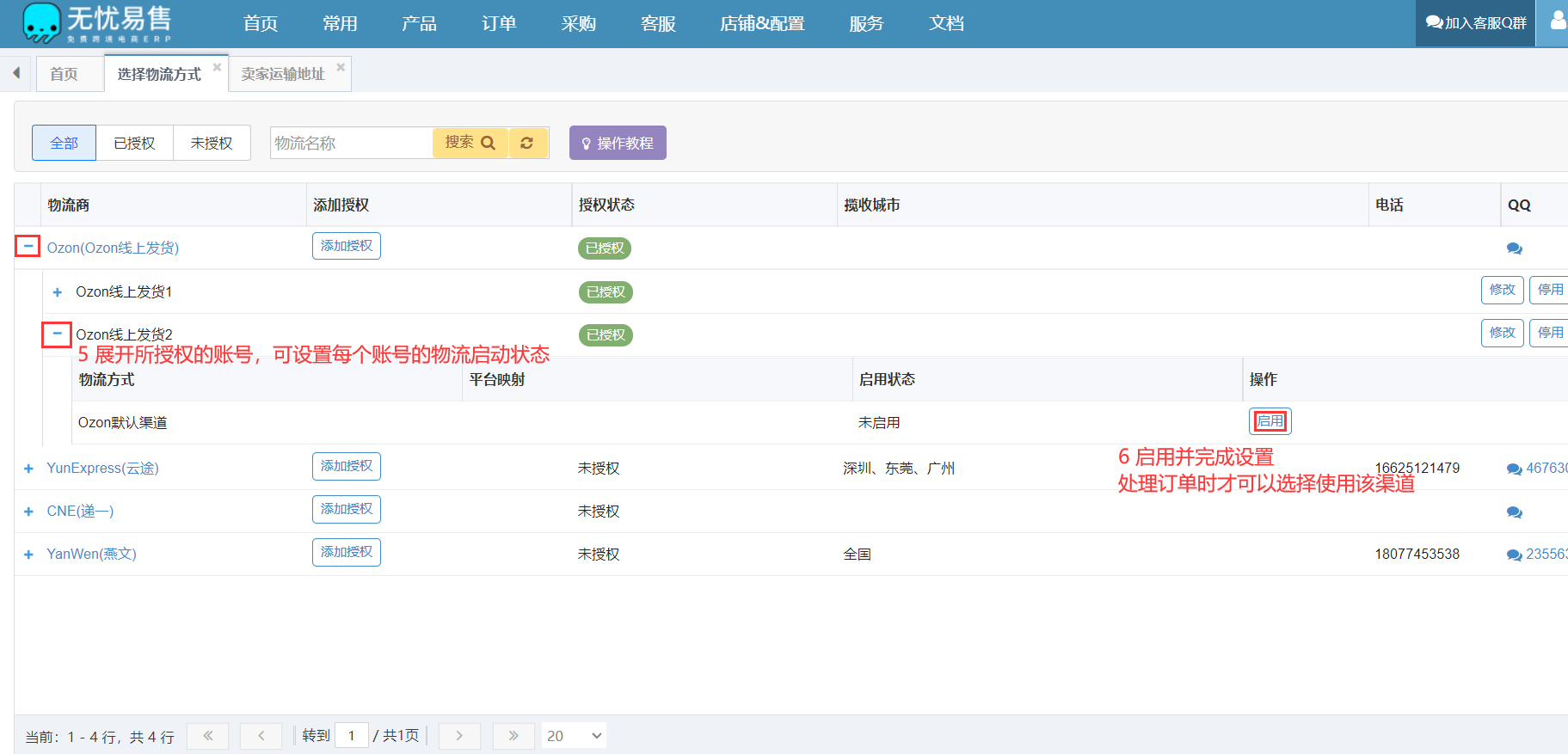
Task: Open the 客服 menu
Action: (658, 23)
